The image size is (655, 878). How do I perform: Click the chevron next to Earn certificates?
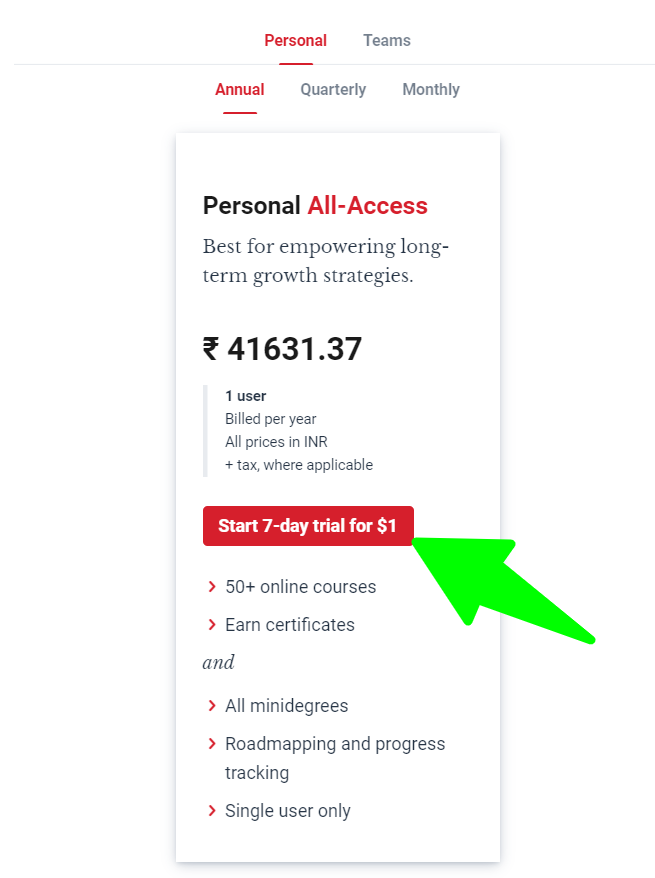[212, 625]
